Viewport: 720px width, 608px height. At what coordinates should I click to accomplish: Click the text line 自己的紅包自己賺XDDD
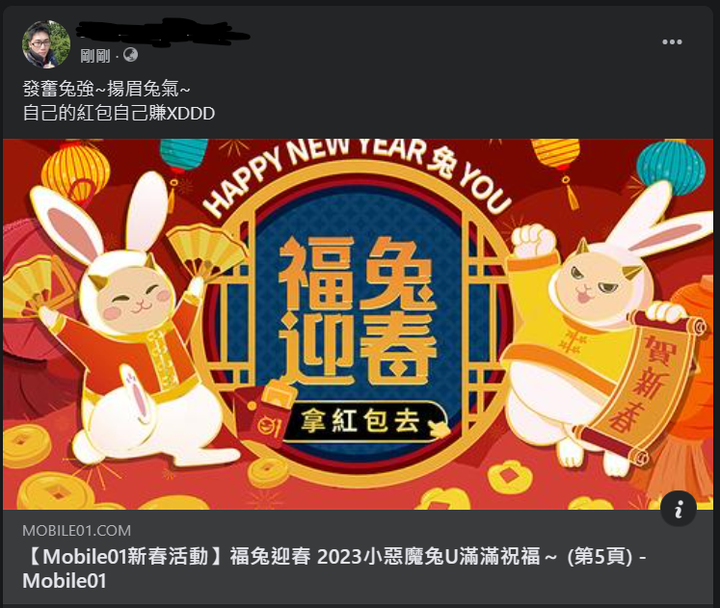[x=118, y=113]
